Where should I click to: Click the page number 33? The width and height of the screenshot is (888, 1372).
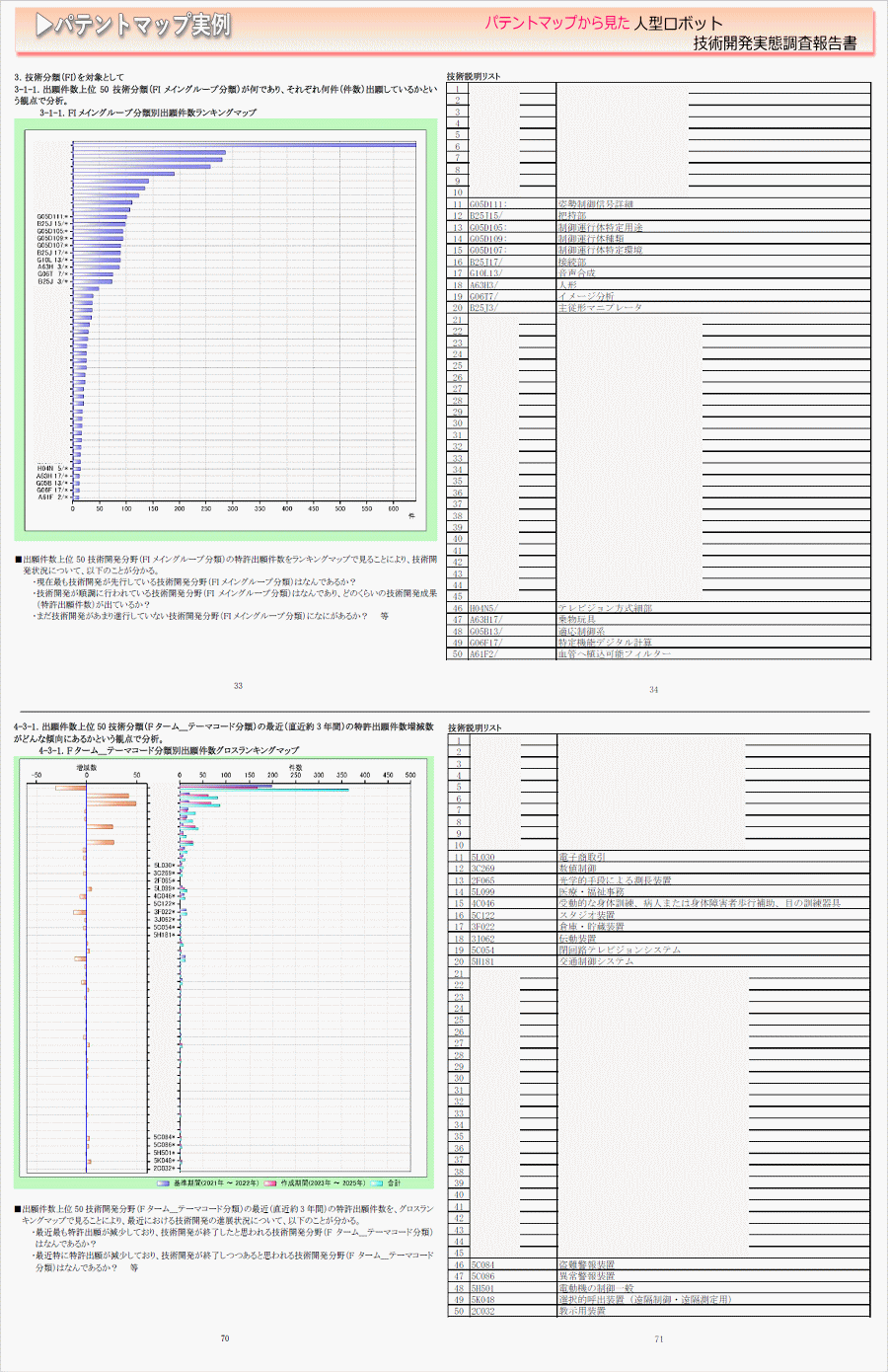pos(238,686)
